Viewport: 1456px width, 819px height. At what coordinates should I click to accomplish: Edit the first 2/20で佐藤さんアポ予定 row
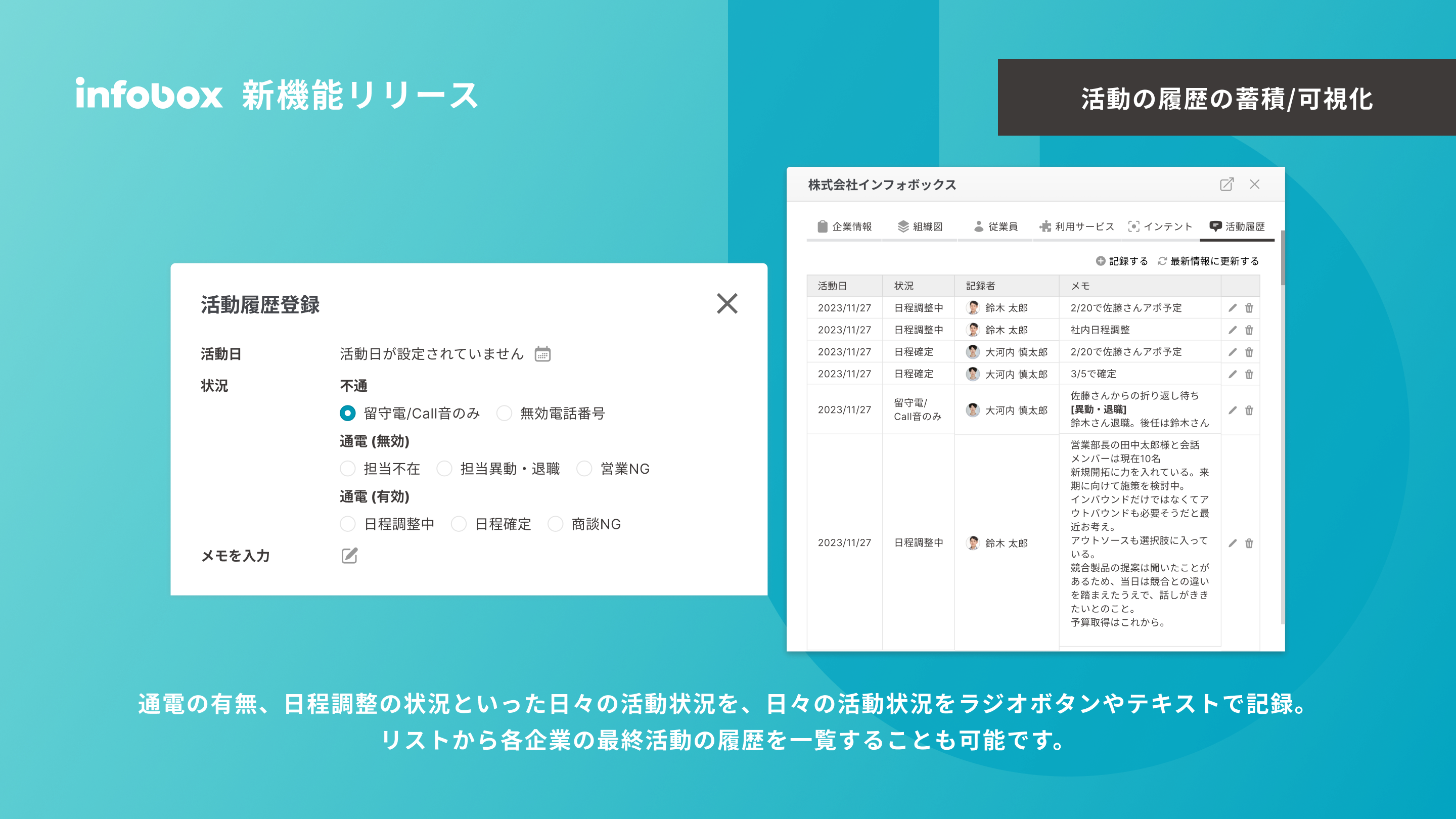pos(1232,308)
